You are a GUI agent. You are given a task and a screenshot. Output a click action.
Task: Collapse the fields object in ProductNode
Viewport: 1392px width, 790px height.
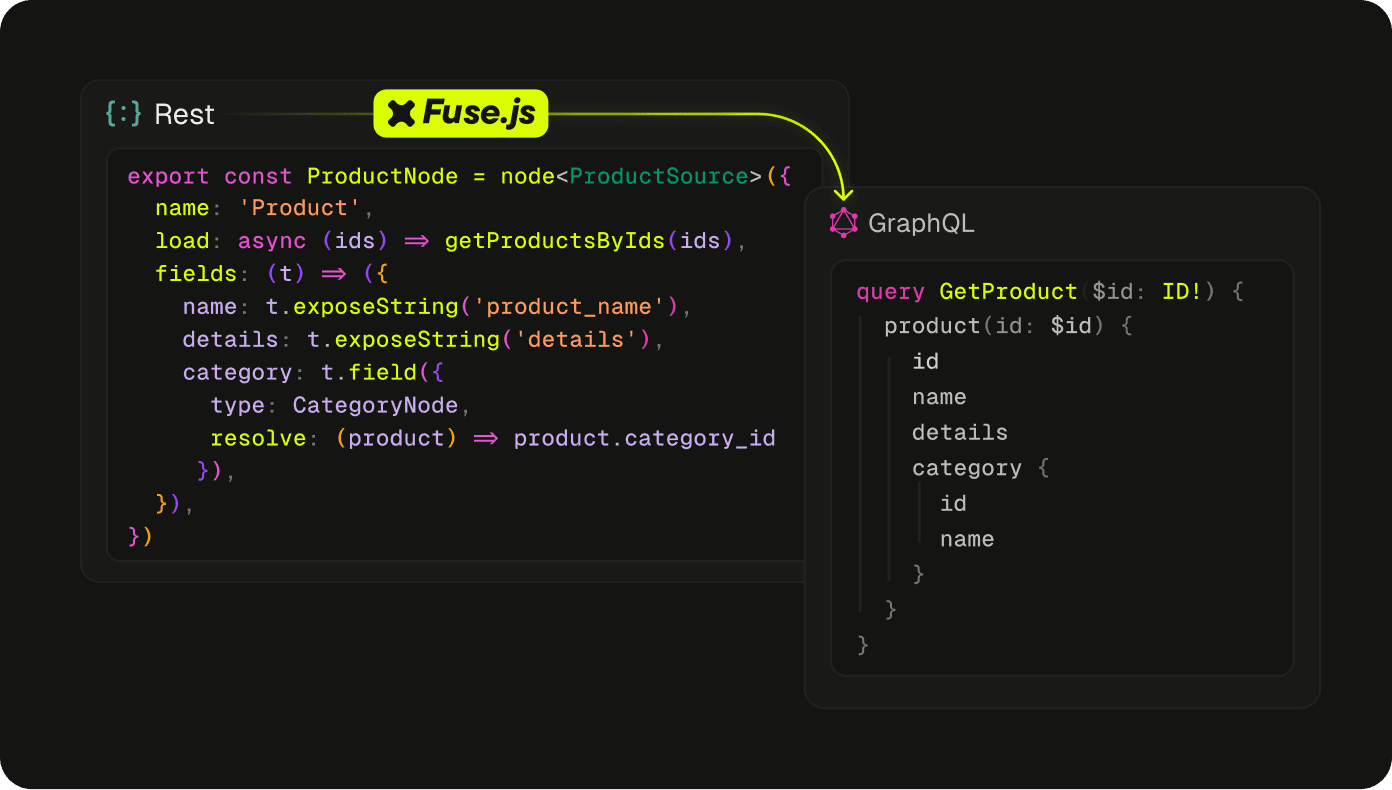196,273
